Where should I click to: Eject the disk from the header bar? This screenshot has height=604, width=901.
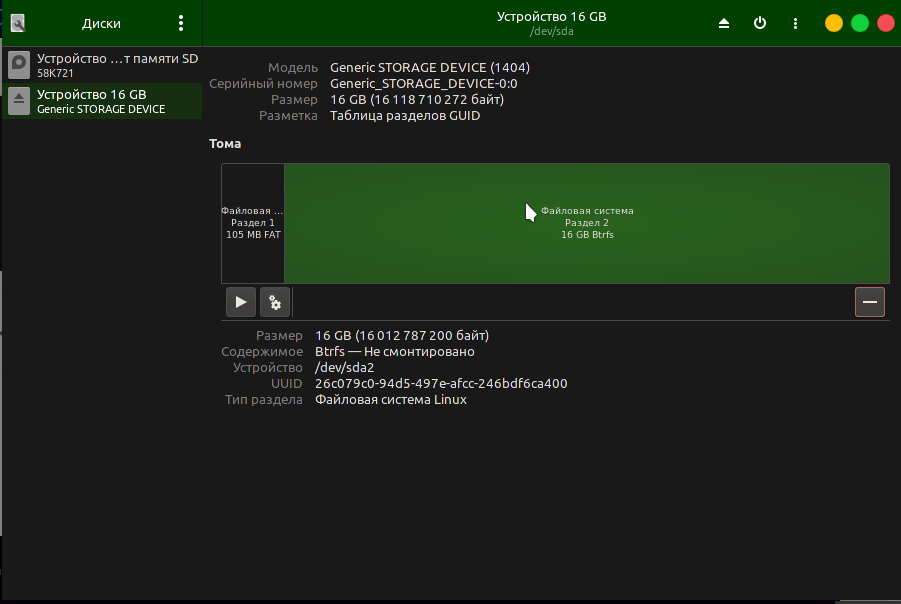pos(724,23)
